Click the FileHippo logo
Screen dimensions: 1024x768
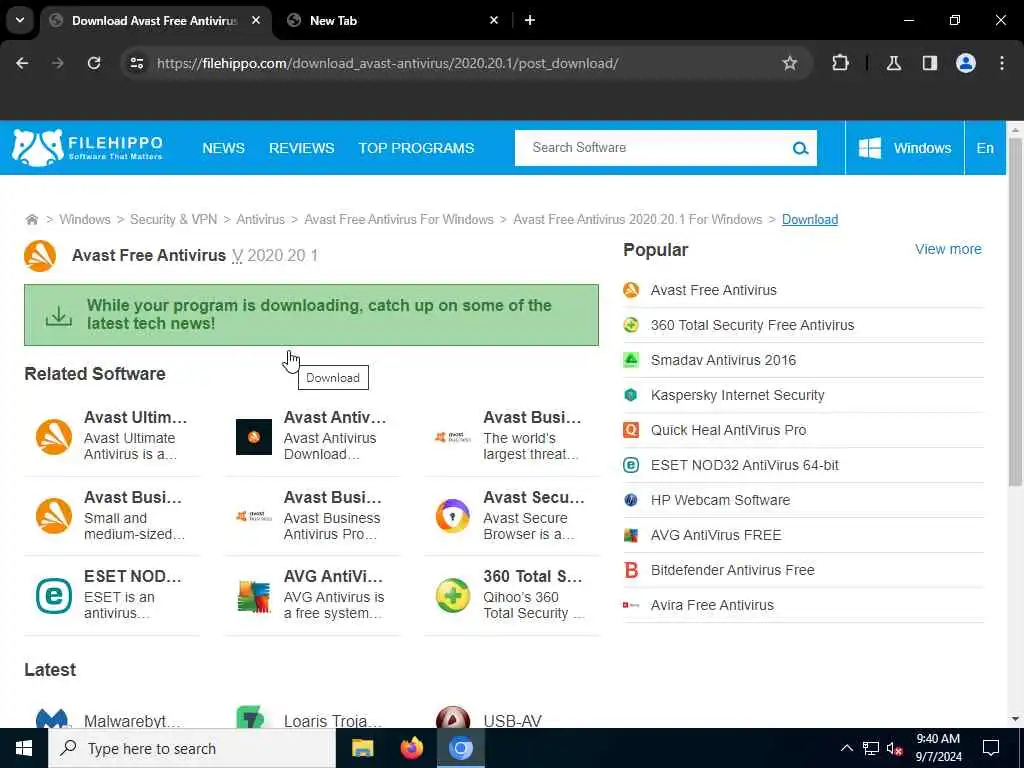coord(88,148)
